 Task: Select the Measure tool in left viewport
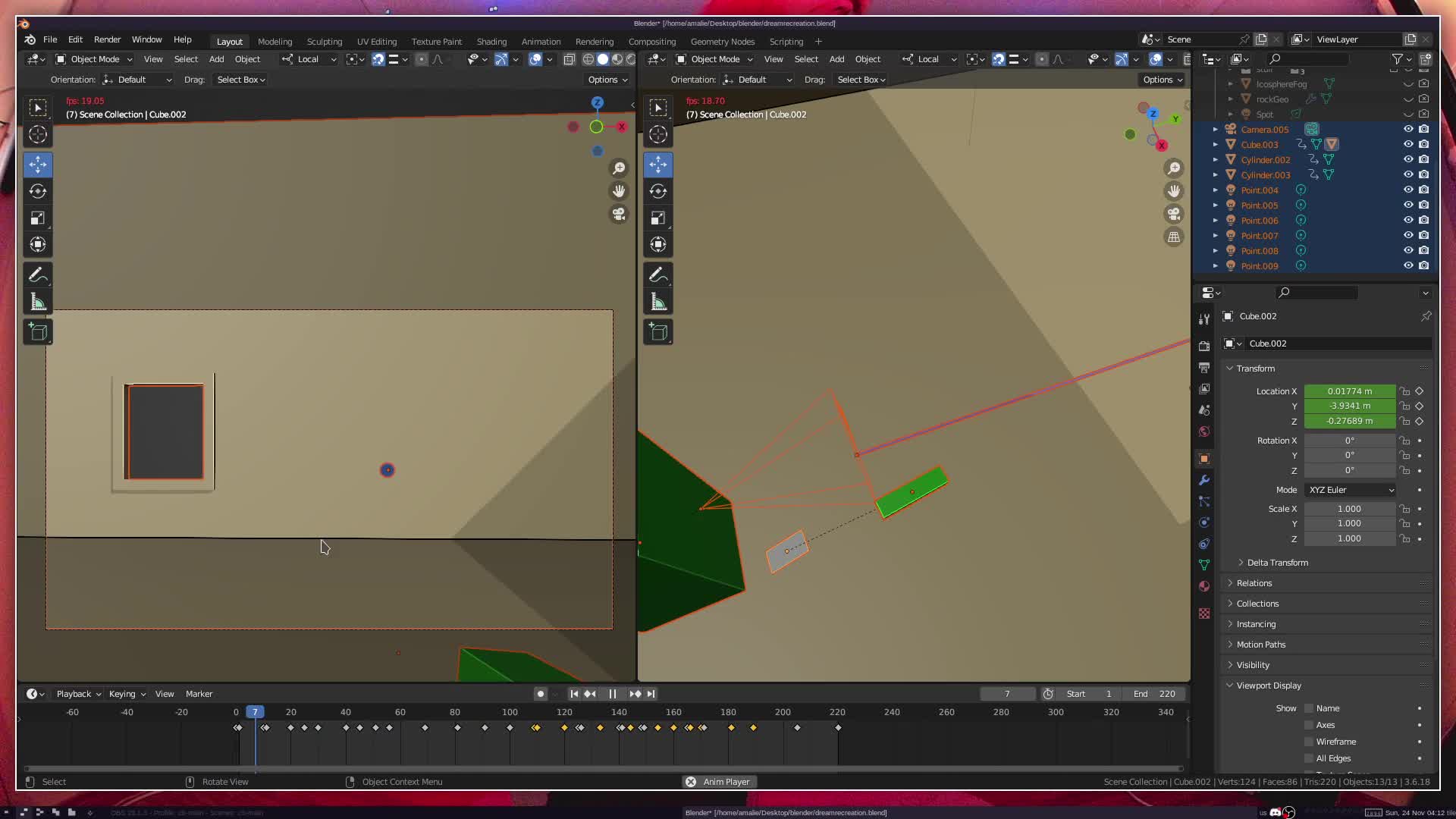38,302
